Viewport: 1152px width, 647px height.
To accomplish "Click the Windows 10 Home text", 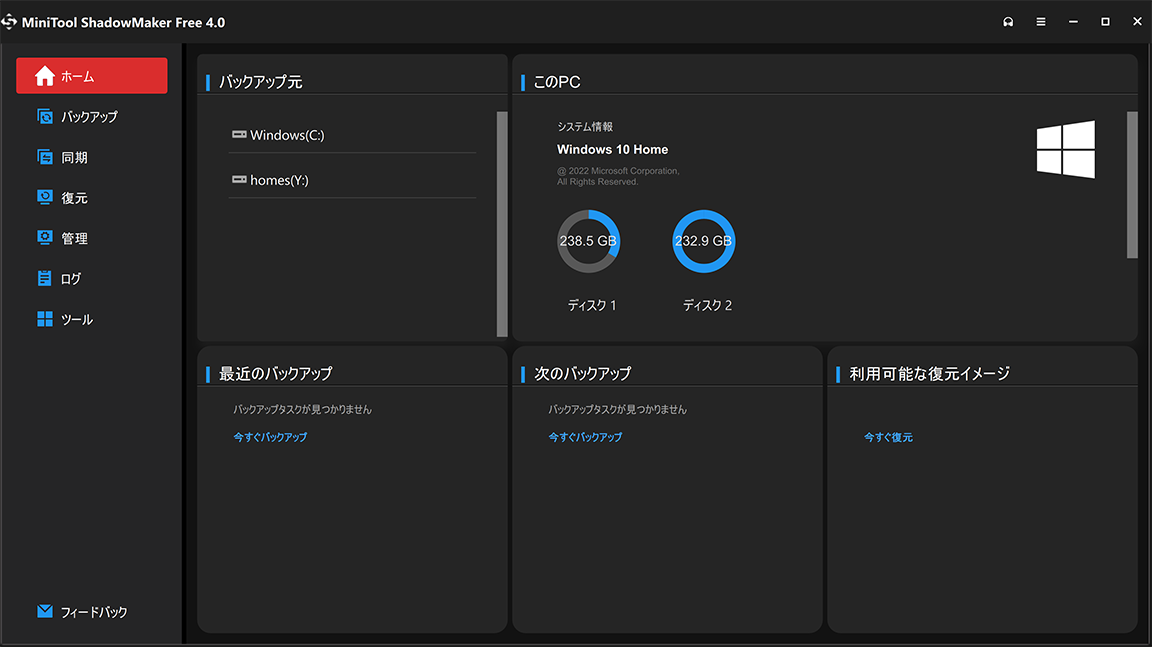I will 613,150.
